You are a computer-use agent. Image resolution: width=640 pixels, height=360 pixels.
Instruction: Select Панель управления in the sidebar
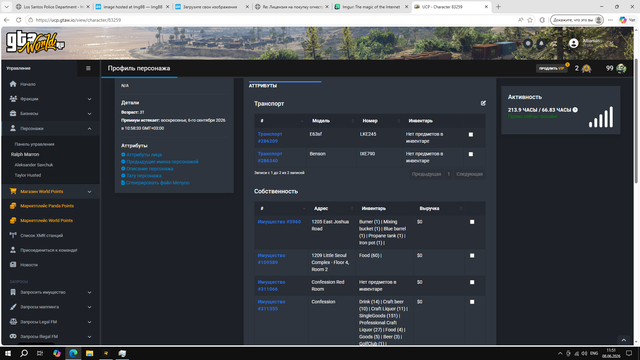pos(34,144)
